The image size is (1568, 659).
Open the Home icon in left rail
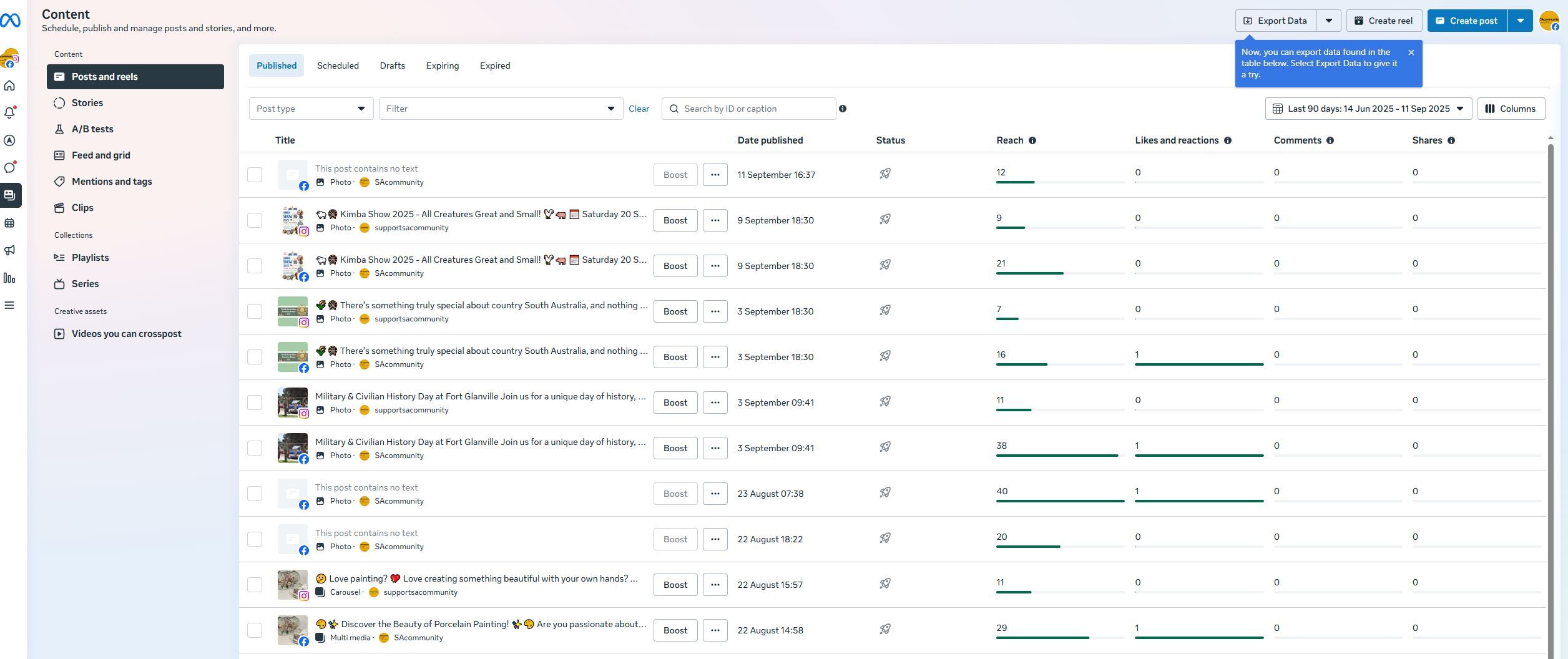pyautogui.click(x=10, y=86)
